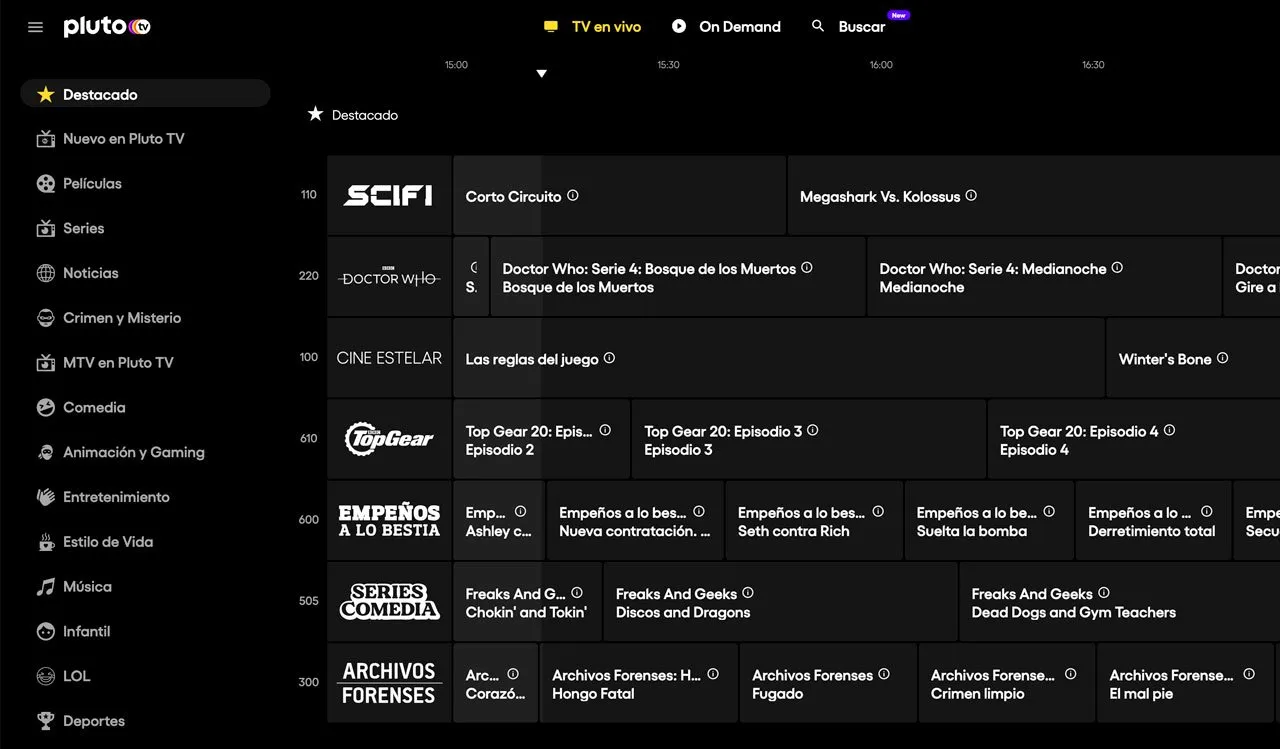Screen dimensions: 1280x749
Task: Show info for Dead Dogs and Gym Teachers
Action: (x=1104, y=593)
